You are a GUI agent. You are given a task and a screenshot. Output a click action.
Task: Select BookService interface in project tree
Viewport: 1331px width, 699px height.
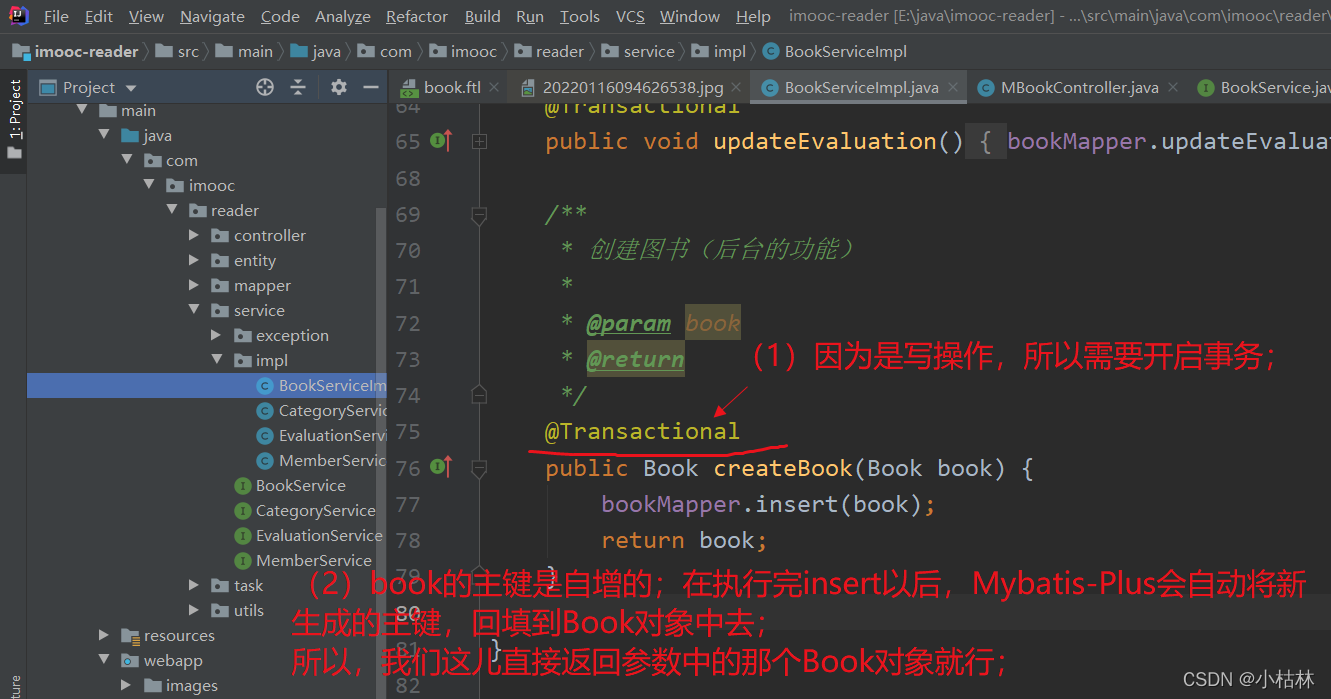click(300, 486)
